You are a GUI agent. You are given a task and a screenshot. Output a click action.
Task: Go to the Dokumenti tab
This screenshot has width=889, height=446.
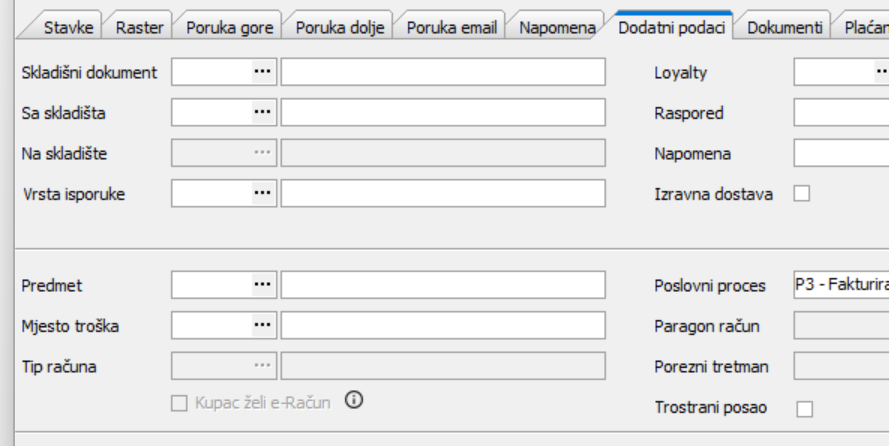click(x=786, y=27)
